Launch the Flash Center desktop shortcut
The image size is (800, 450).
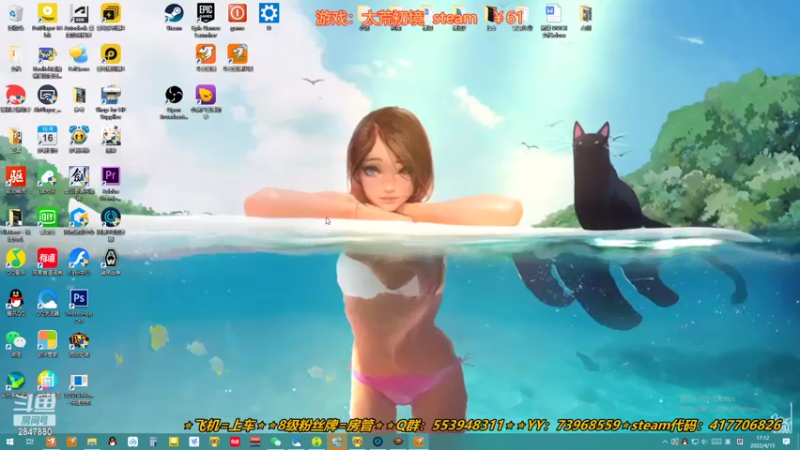tap(79, 259)
